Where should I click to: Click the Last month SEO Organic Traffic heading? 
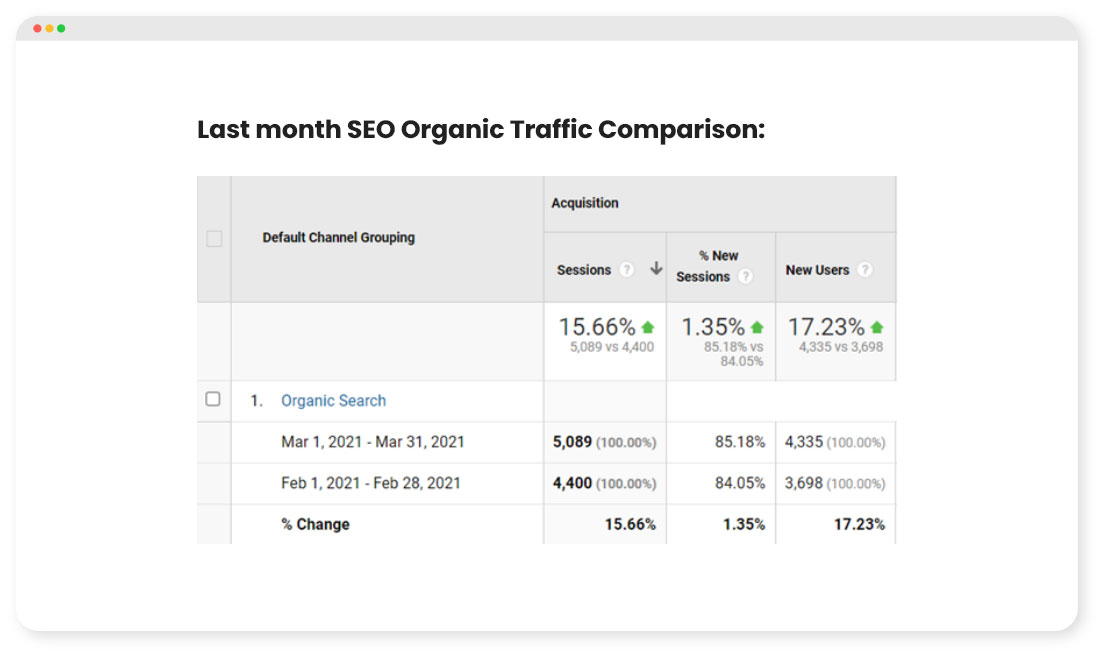tap(481, 130)
